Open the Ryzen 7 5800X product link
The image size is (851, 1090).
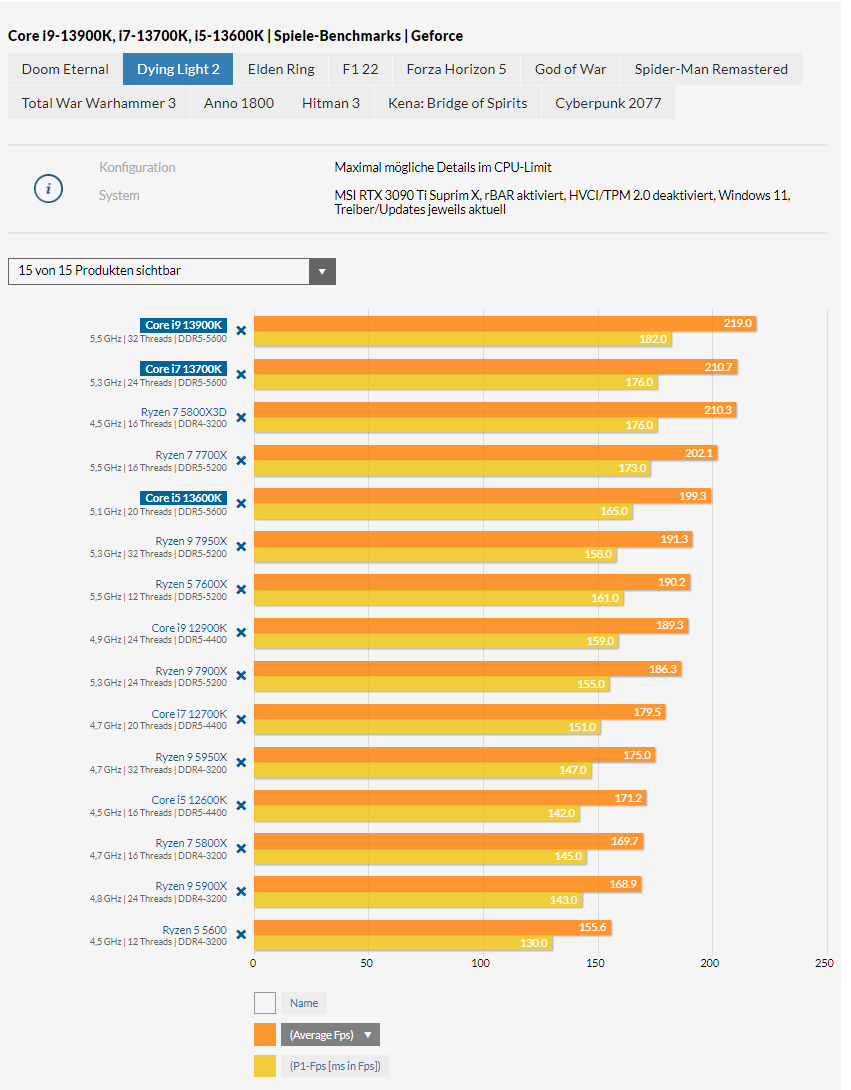click(x=191, y=843)
